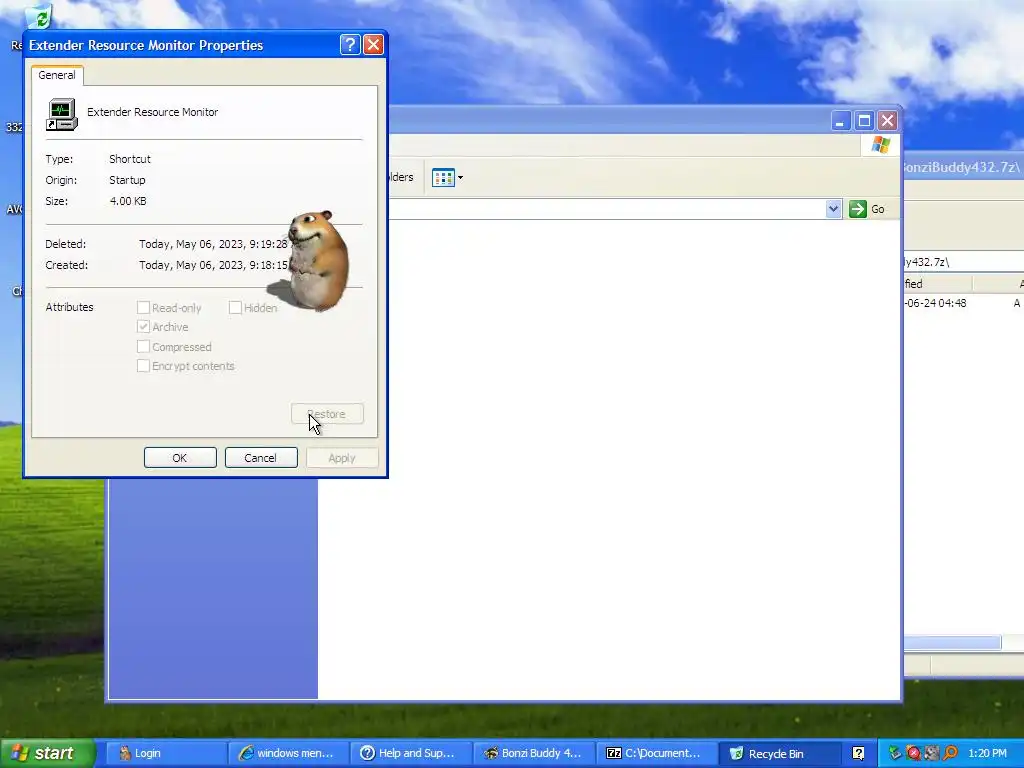The height and width of the screenshot is (768, 1024).
Task: Switch to the Login taskbar item
Action: (166, 753)
